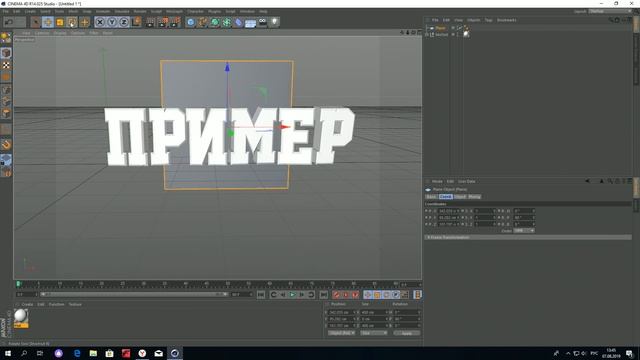Image resolution: width=640 pixels, height=360 pixels.
Task: Add a light using bulb icon
Action: coord(274,22)
